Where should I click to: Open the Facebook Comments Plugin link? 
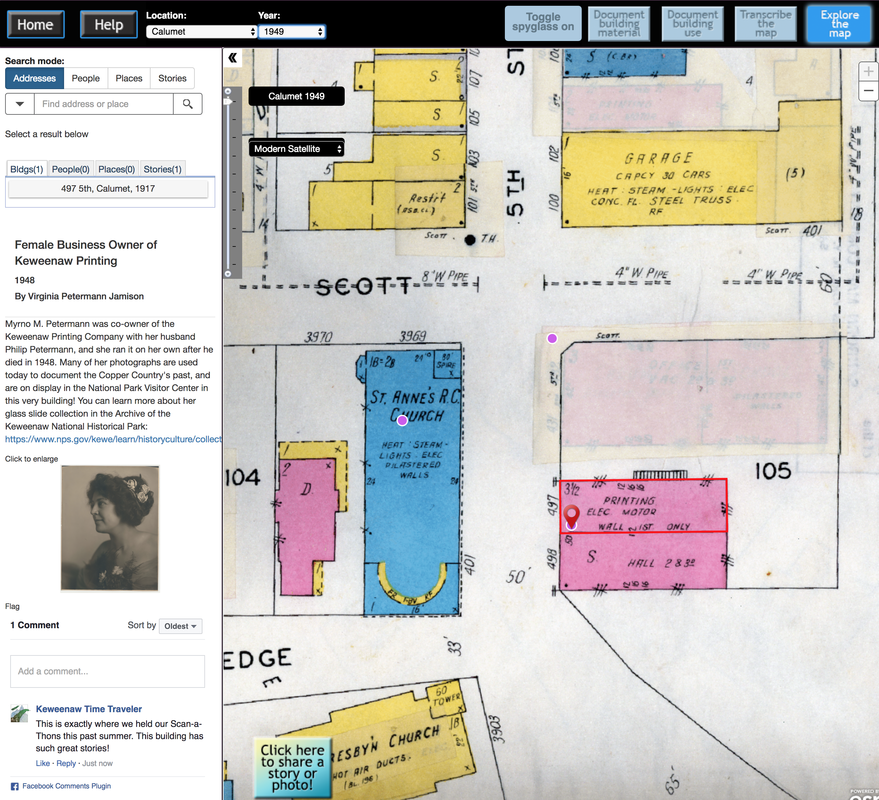[x=66, y=786]
